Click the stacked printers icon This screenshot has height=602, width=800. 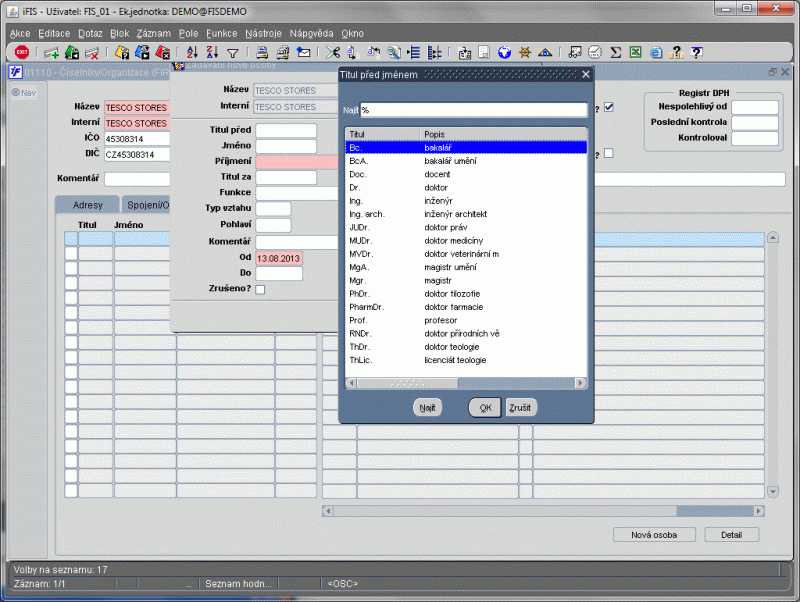point(282,52)
